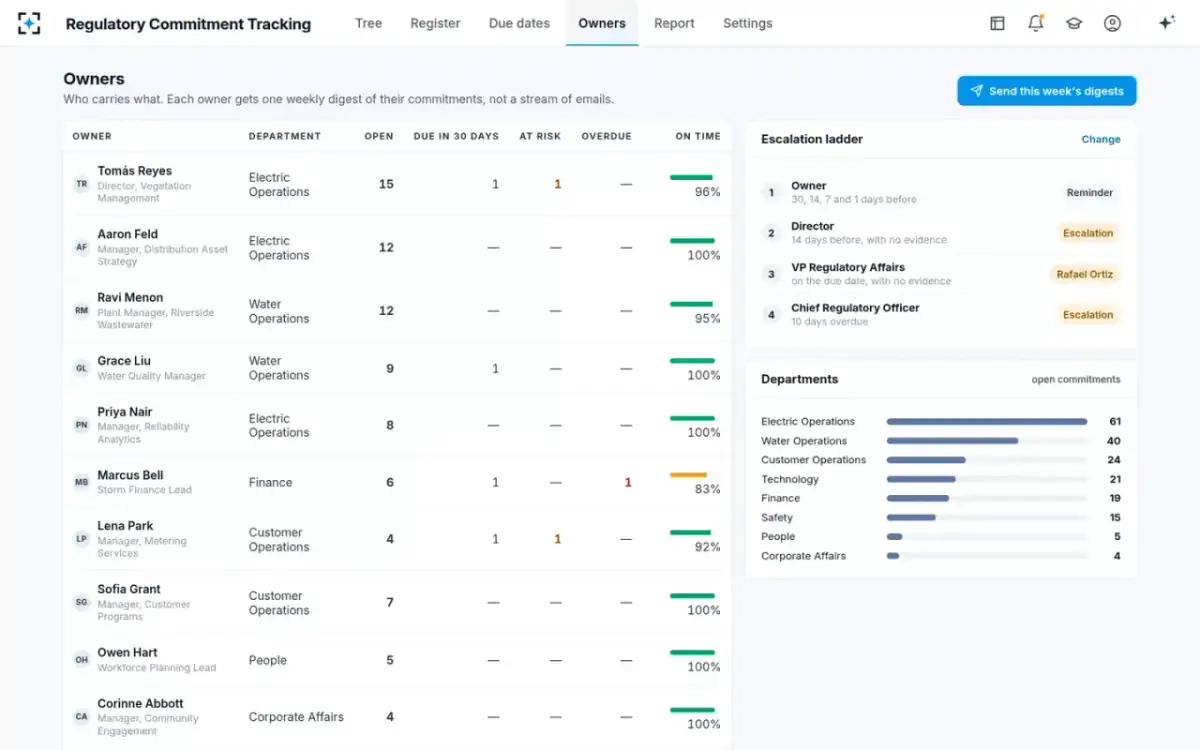This screenshot has height=750, width=1200.
Task: Click Tomás Reyes open count 15
Action: point(386,184)
